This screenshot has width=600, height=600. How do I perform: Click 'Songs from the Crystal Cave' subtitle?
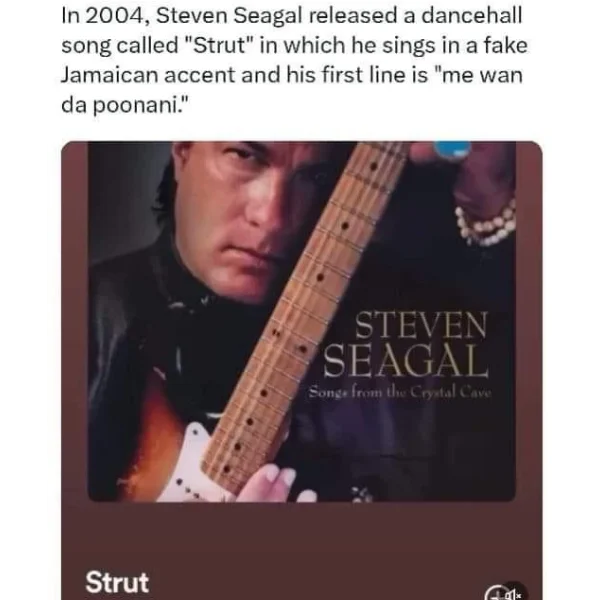(x=400, y=392)
